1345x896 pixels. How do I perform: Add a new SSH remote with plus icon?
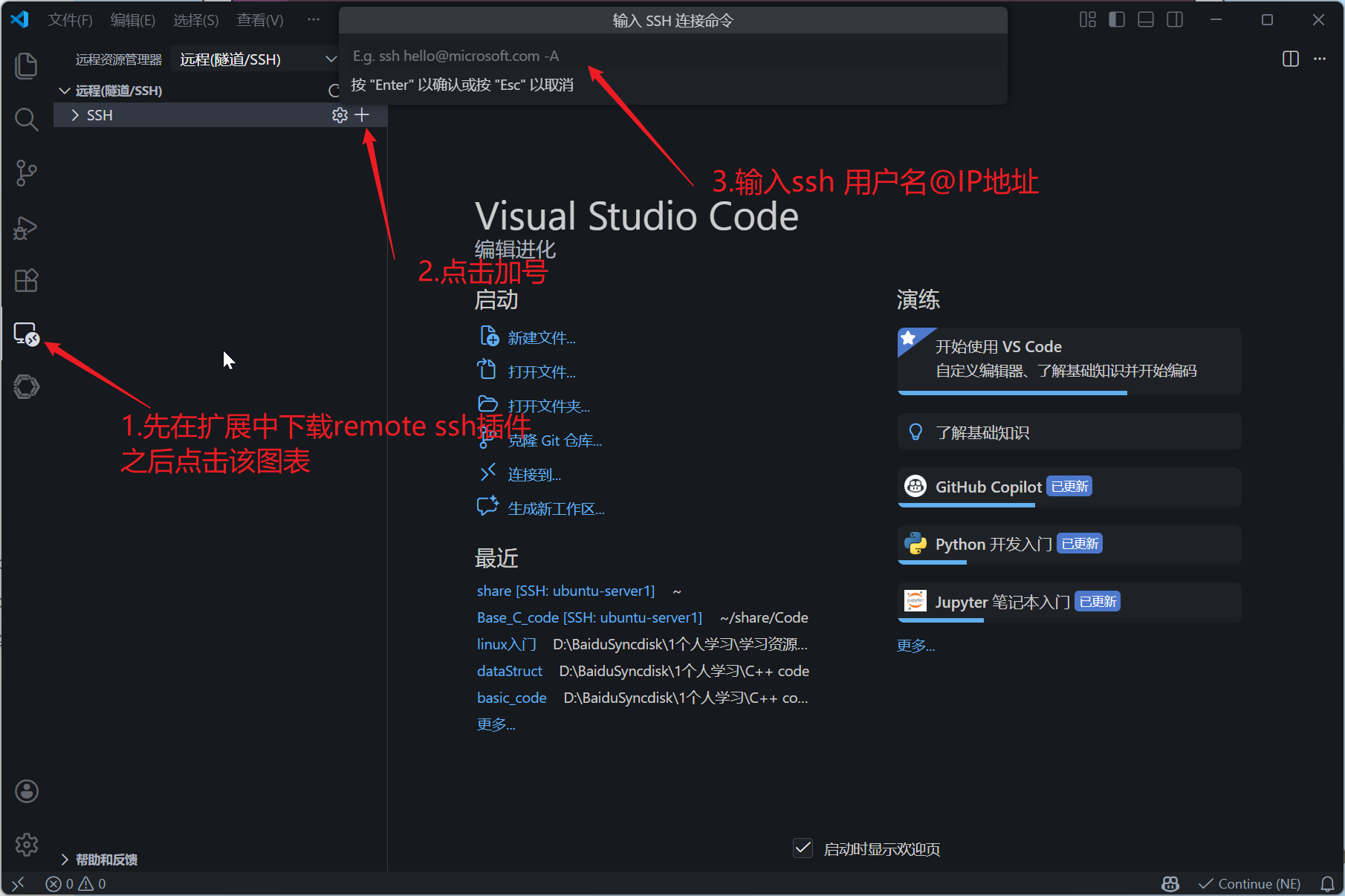pos(362,115)
